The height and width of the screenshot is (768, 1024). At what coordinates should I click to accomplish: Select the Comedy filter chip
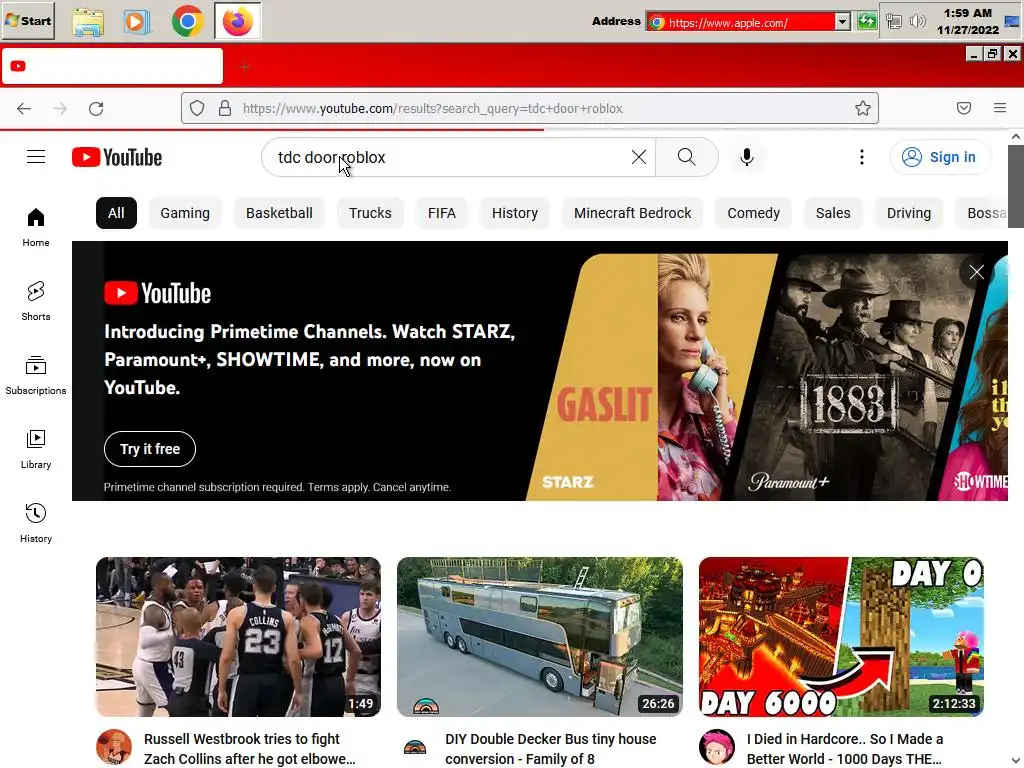[x=754, y=213]
